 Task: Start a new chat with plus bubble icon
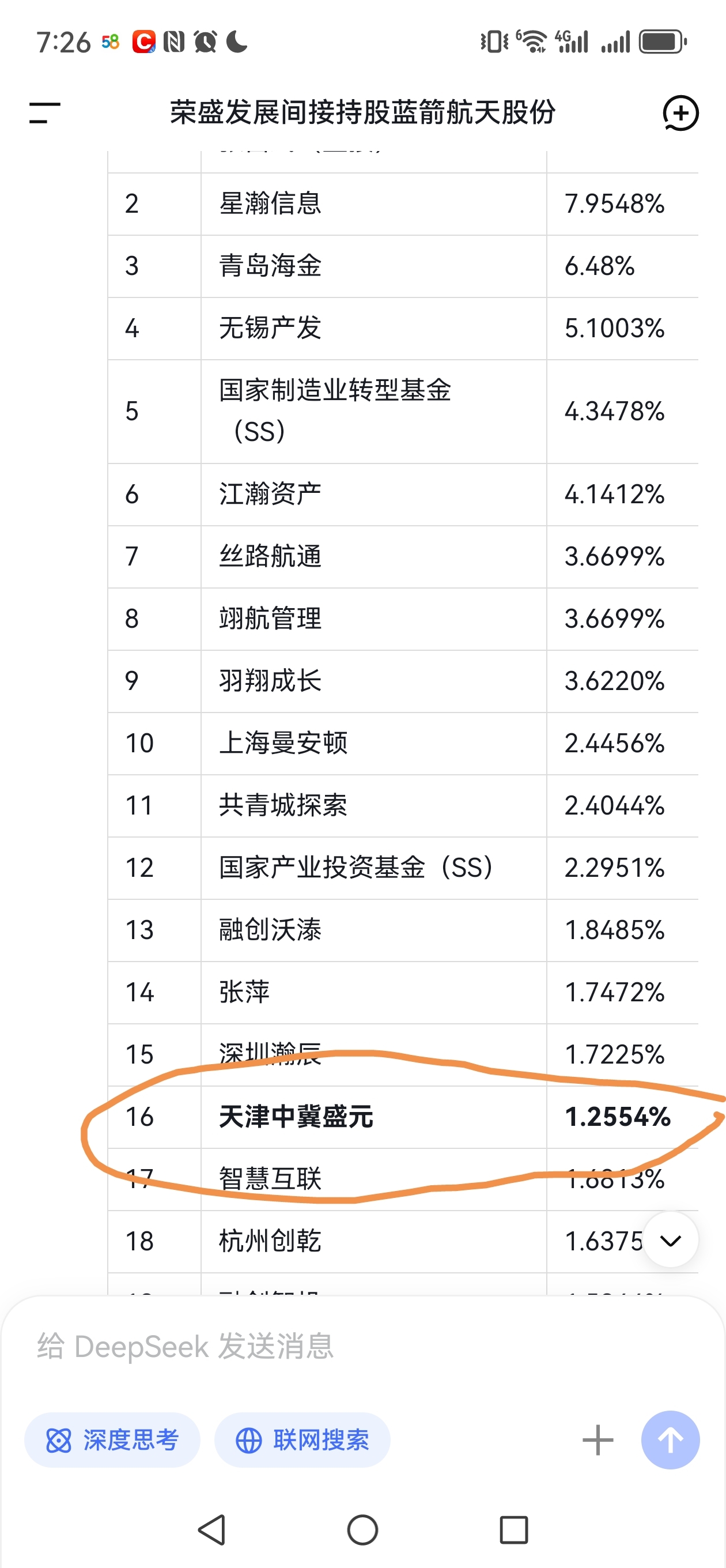[x=680, y=113]
